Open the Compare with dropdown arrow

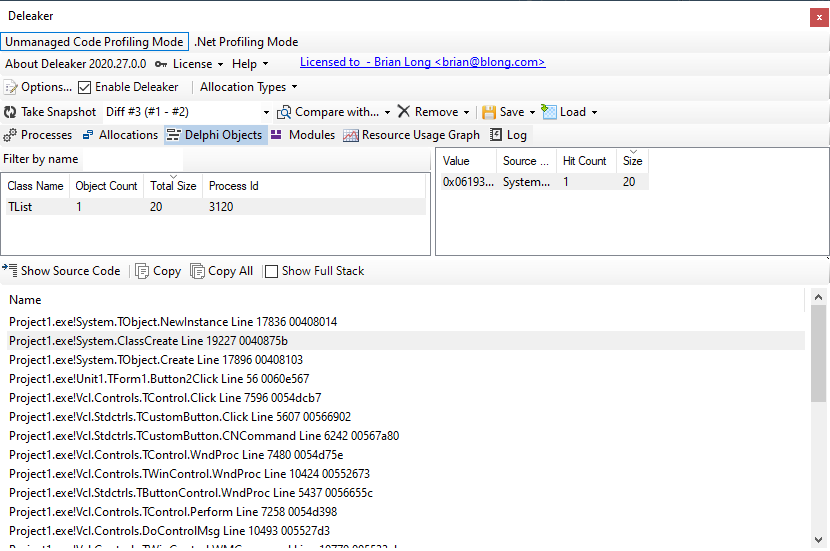coord(387,112)
